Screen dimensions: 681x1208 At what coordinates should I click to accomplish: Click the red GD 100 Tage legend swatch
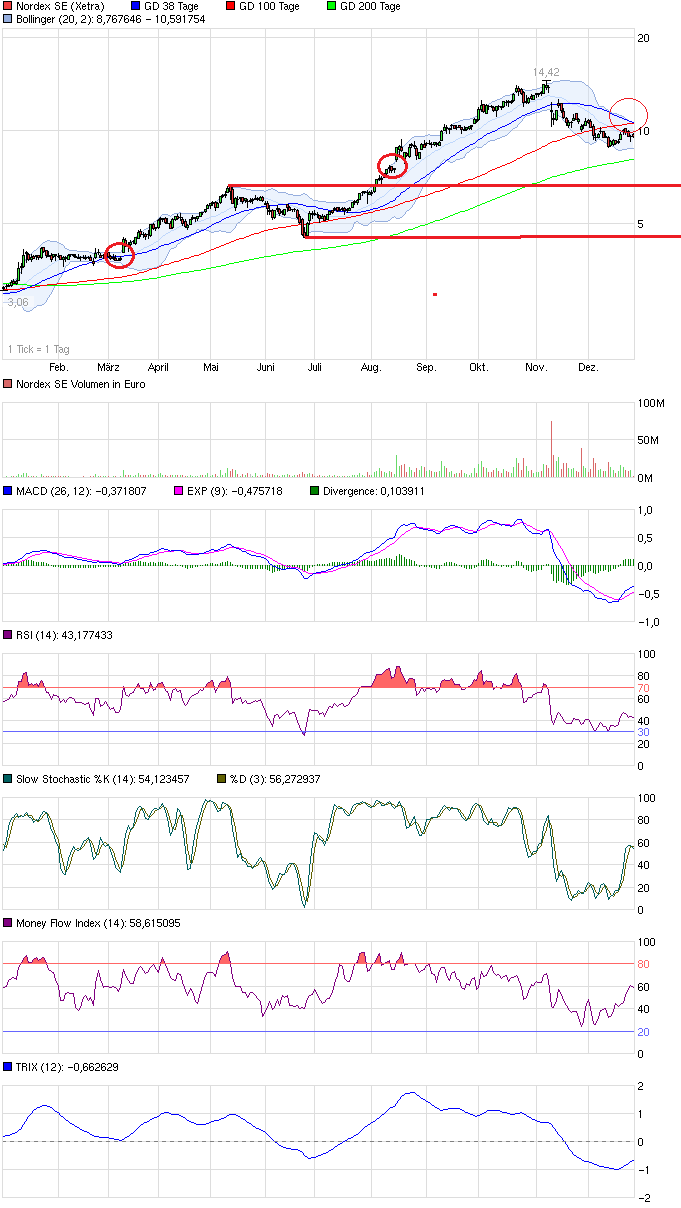(231, 6)
